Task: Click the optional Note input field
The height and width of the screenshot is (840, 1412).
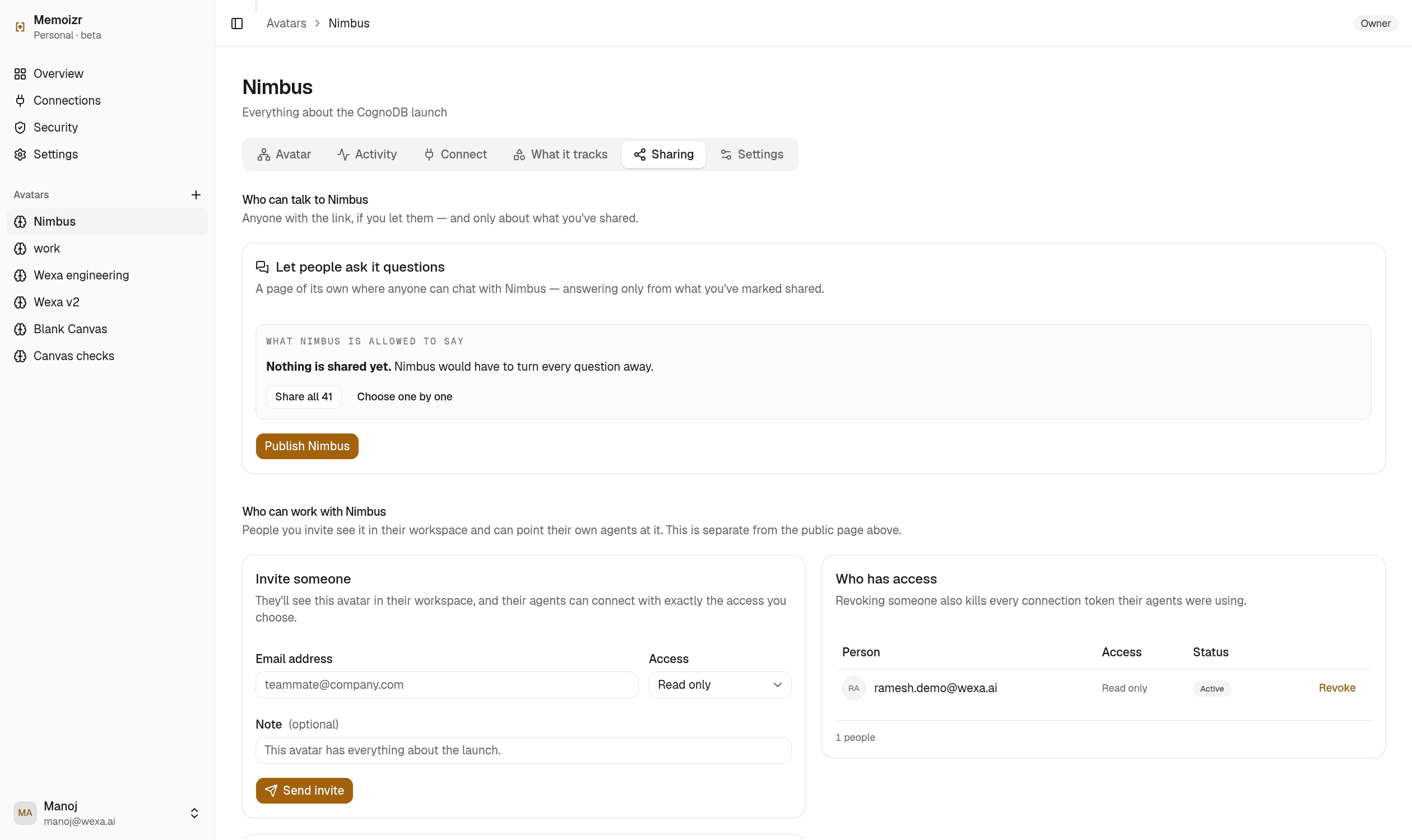Action: click(523, 750)
